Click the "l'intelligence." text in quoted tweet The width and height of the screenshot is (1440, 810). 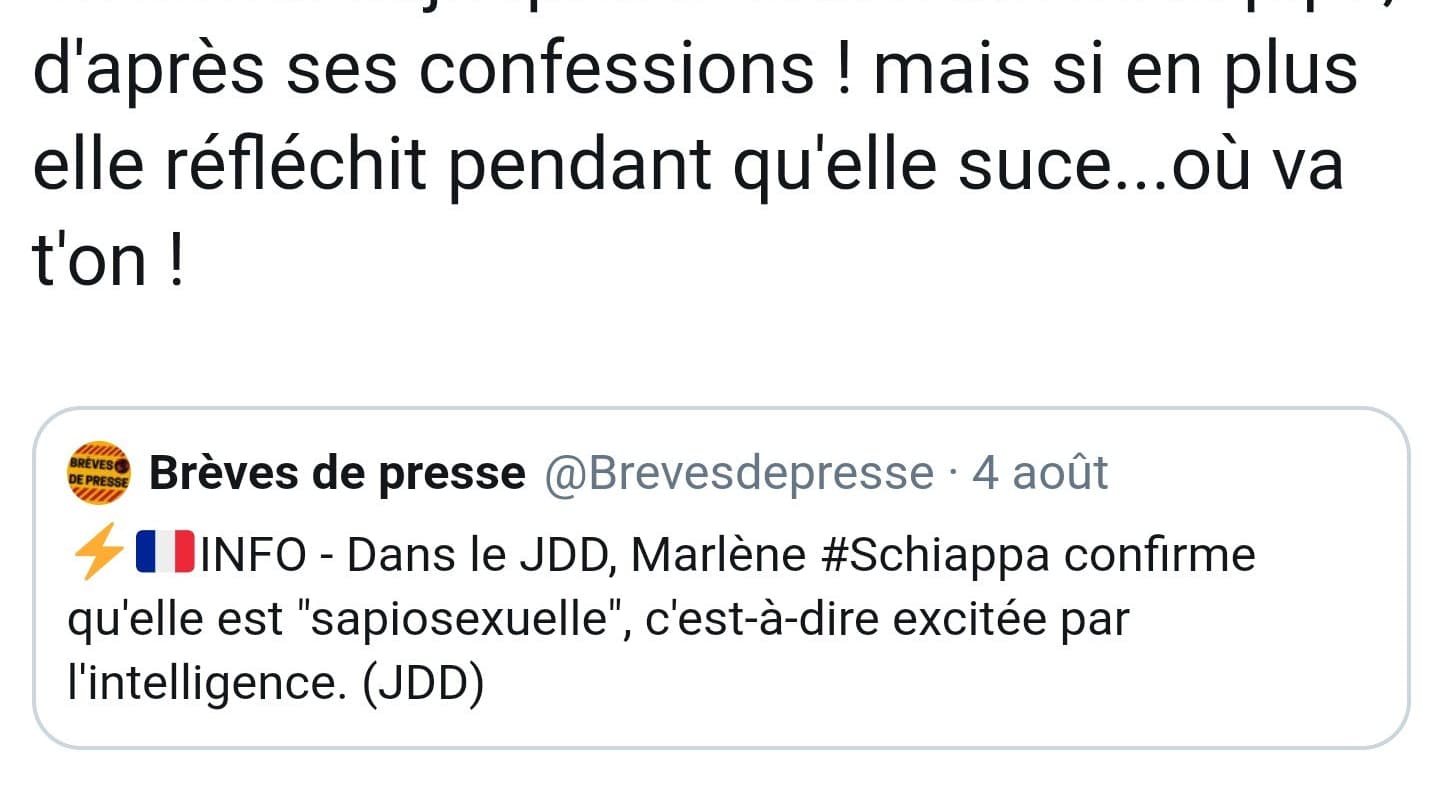tap(205, 685)
